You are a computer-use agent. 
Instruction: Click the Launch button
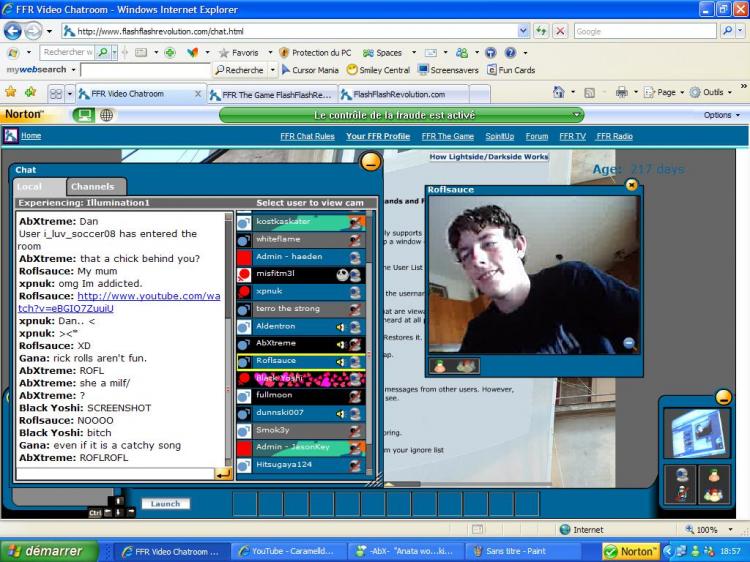165,504
